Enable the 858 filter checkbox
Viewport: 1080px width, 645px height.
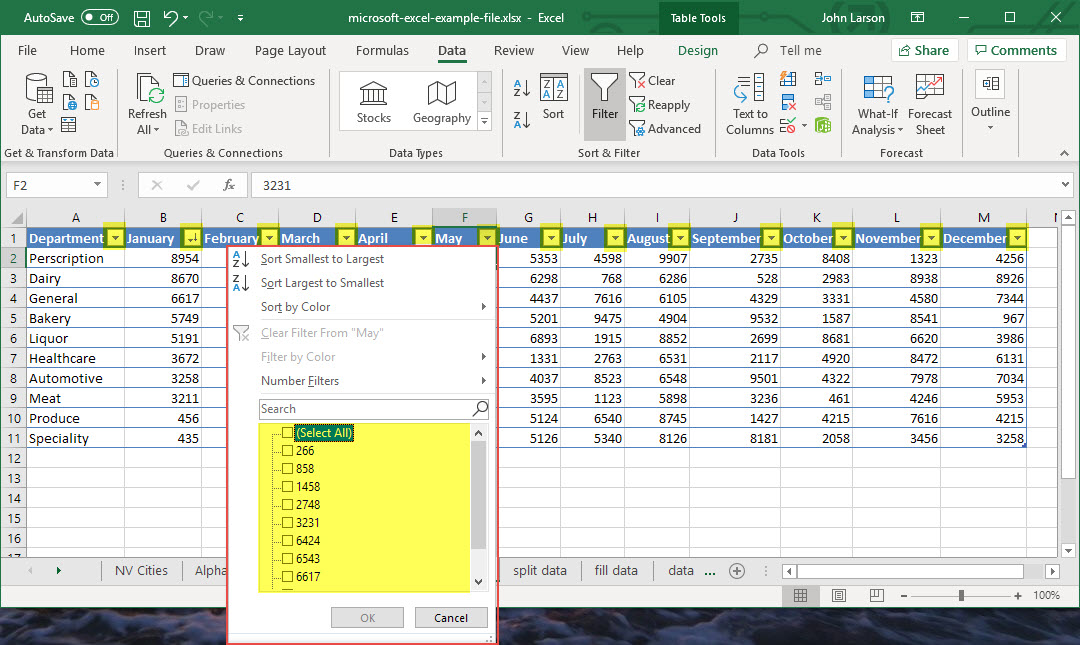pos(288,469)
